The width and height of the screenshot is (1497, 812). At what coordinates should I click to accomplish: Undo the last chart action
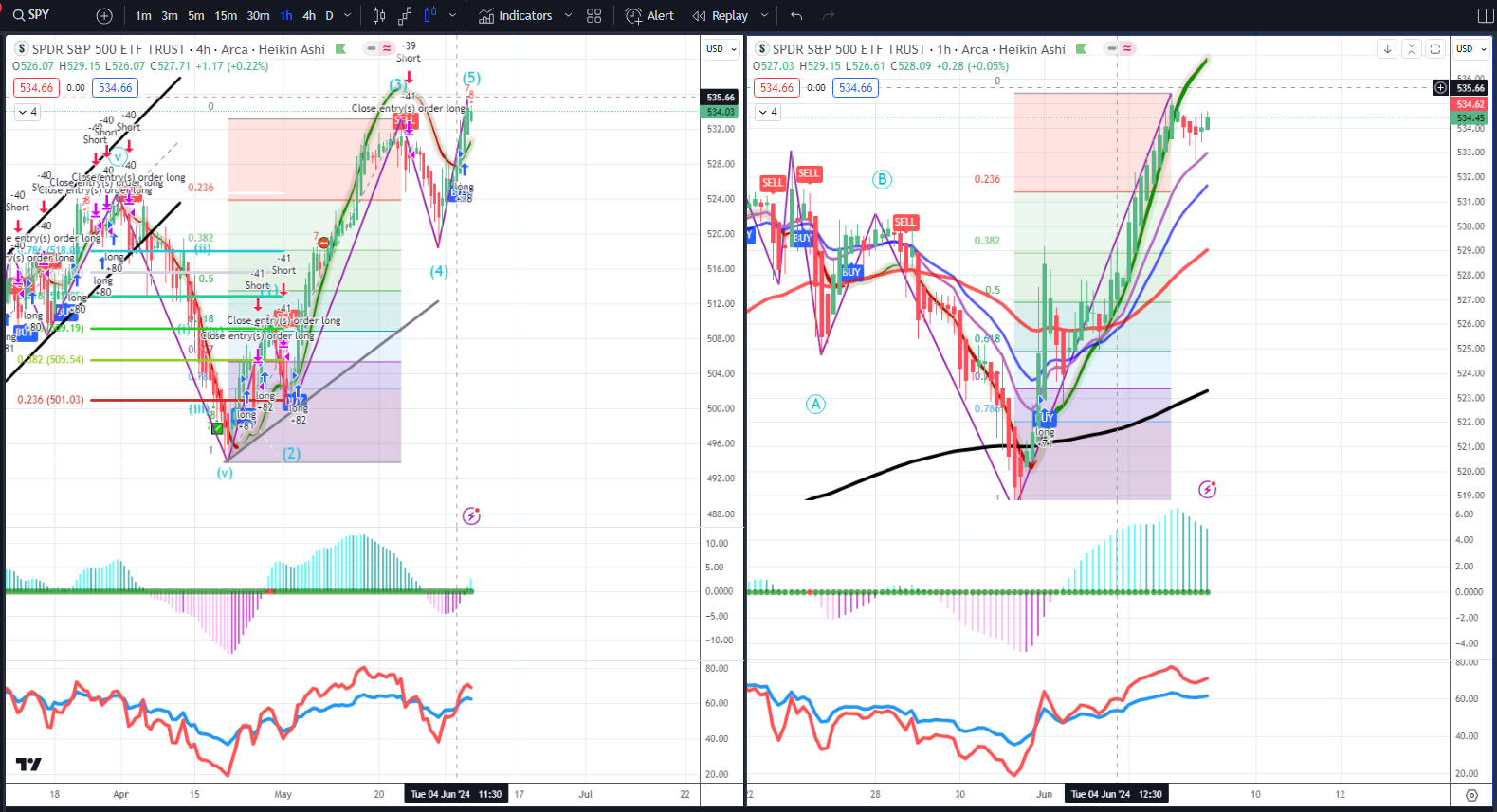[x=796, y=16]
